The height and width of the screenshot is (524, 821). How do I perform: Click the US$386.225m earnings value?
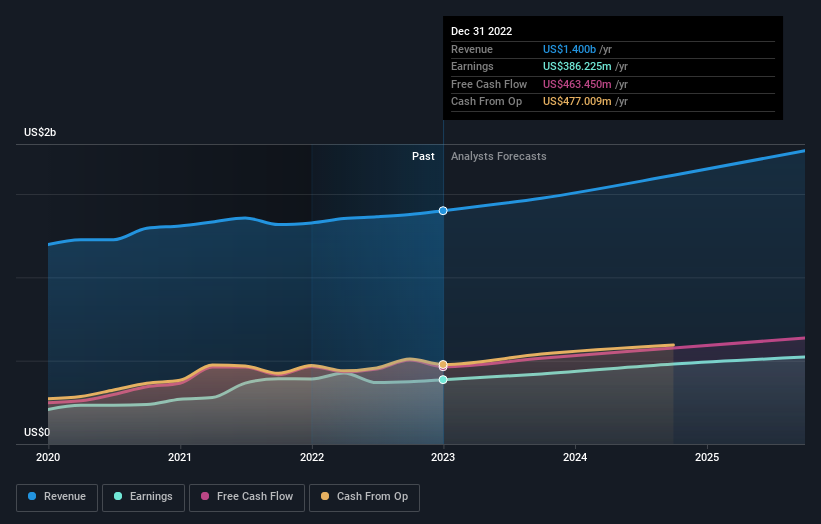(577, 66)
